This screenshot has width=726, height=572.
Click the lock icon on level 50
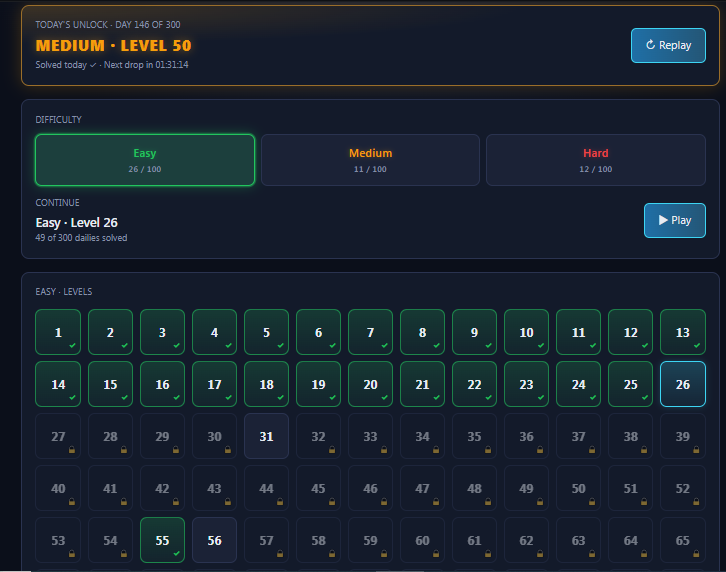click(592, 502)
